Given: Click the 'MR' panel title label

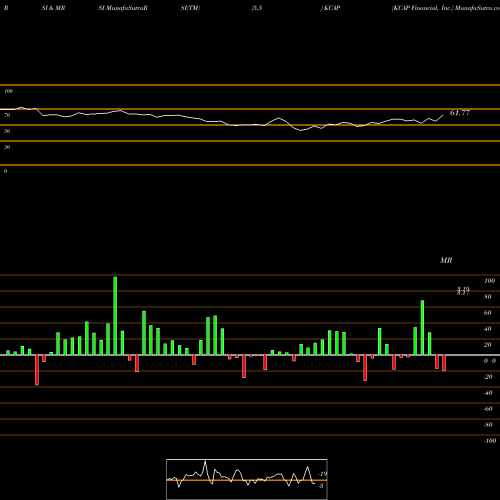Looking at the screenshot, I should pos(446,260).
